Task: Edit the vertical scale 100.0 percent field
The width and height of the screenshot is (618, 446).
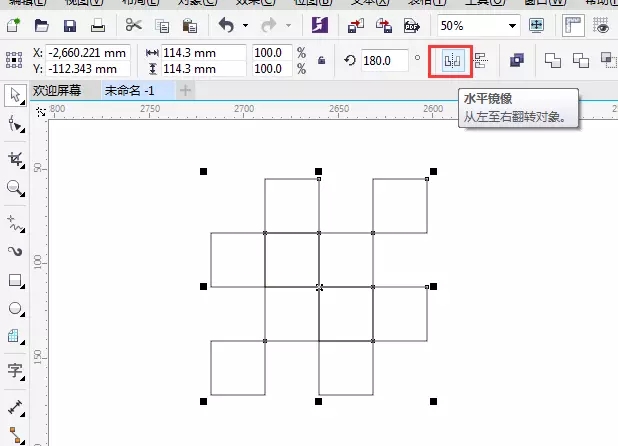Action: point(272,69)
